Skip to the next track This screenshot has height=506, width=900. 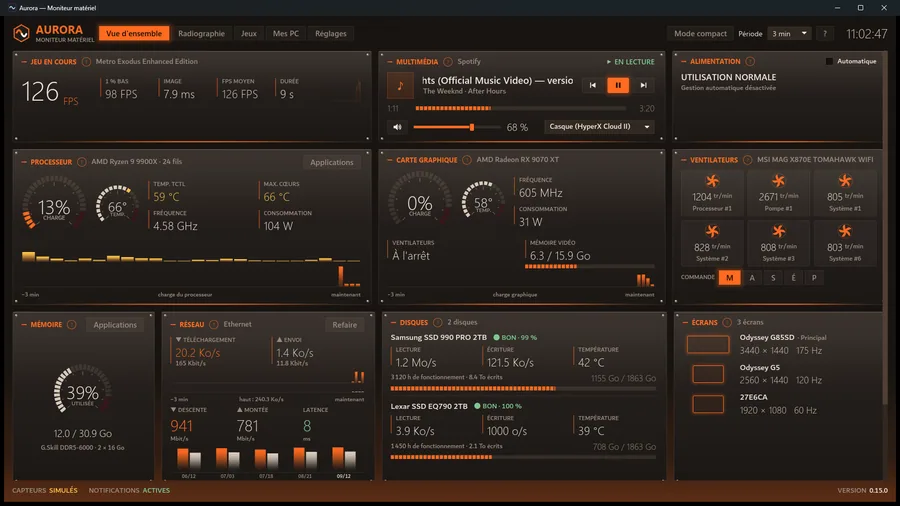643,85
